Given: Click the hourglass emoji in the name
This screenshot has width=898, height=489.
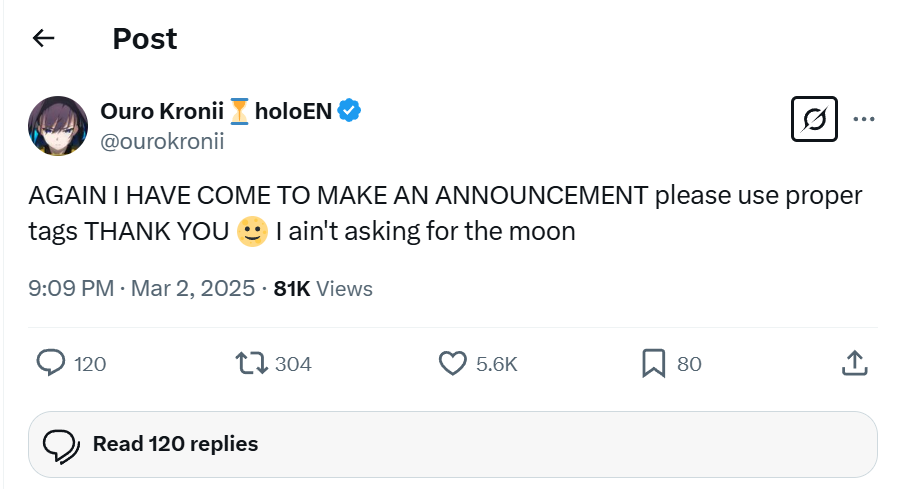Looking at the screenshot, I should [239, 111].
